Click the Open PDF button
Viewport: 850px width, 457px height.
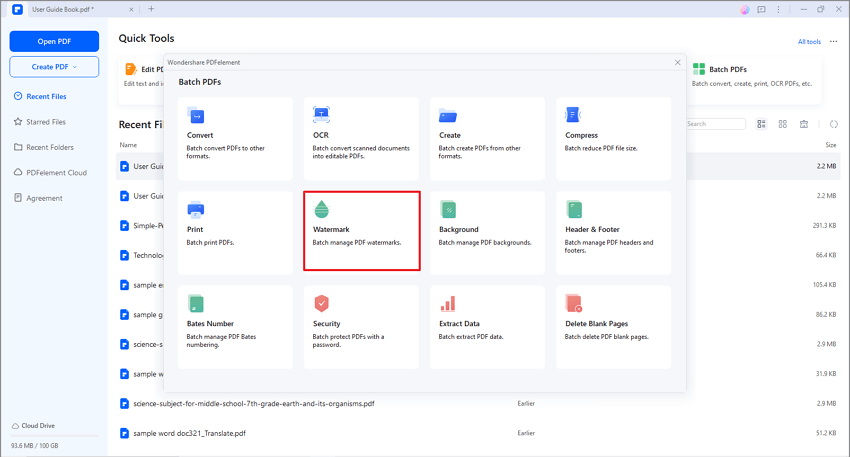pyautogui.click(x=54, y=41)
